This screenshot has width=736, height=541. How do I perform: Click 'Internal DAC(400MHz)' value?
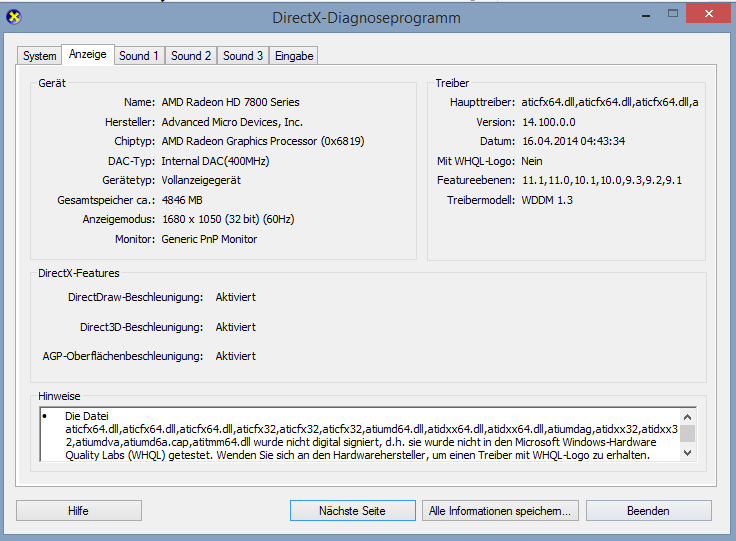(215, 161)
